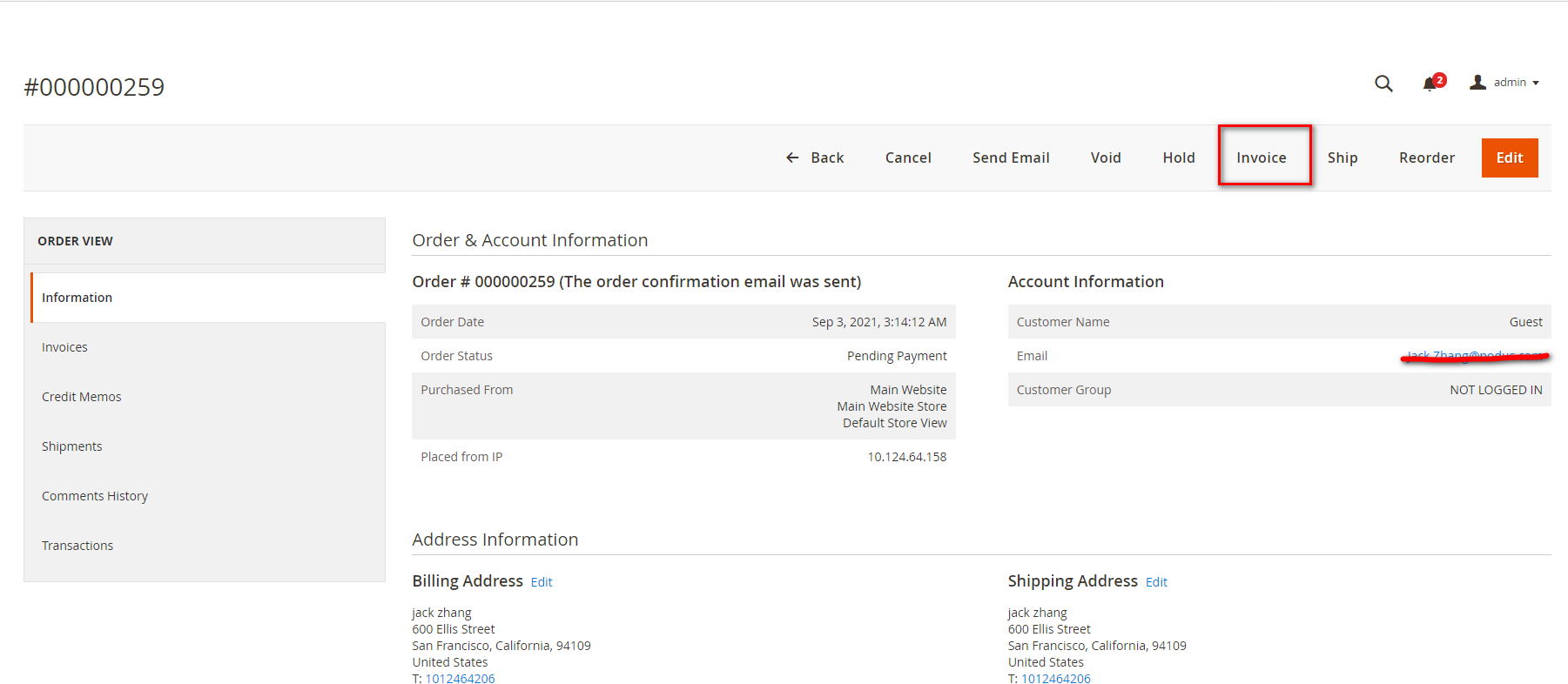The height and width of the screenshot is (684, 1568).
Task: Go back using the Back button
Action: click(815, 158)
